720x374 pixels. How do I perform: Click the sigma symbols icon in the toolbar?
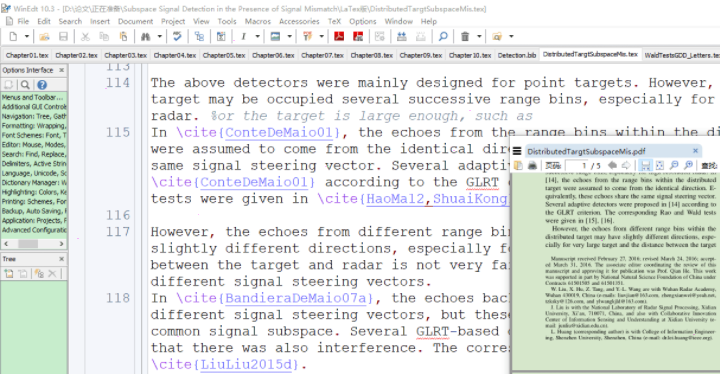click(221, 36)
